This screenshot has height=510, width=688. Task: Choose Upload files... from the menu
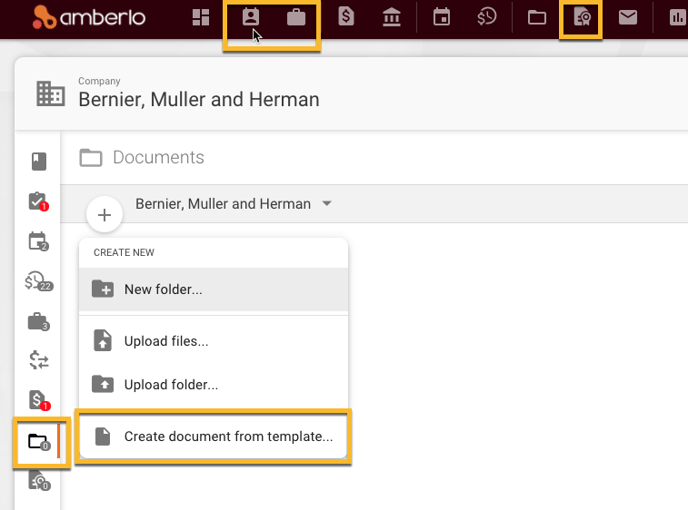[213, 341]
